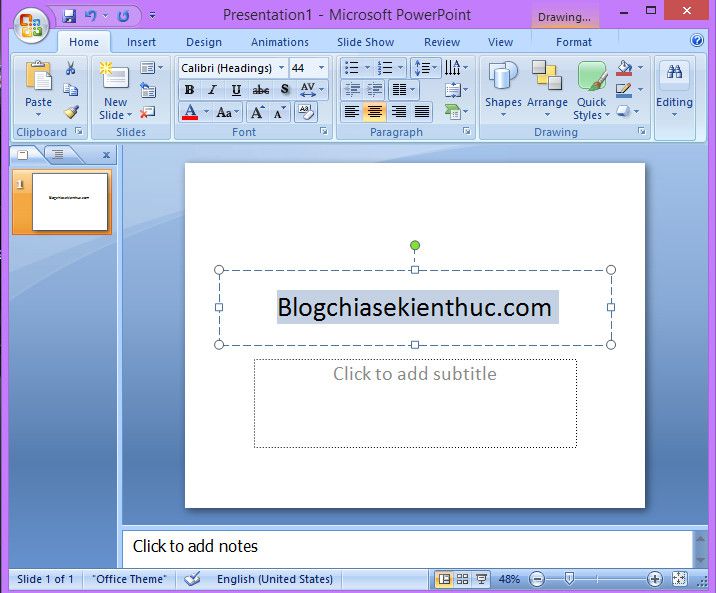Decrease the list indent level
Viewport: 716px width, 593px height.
pos(352,89)
